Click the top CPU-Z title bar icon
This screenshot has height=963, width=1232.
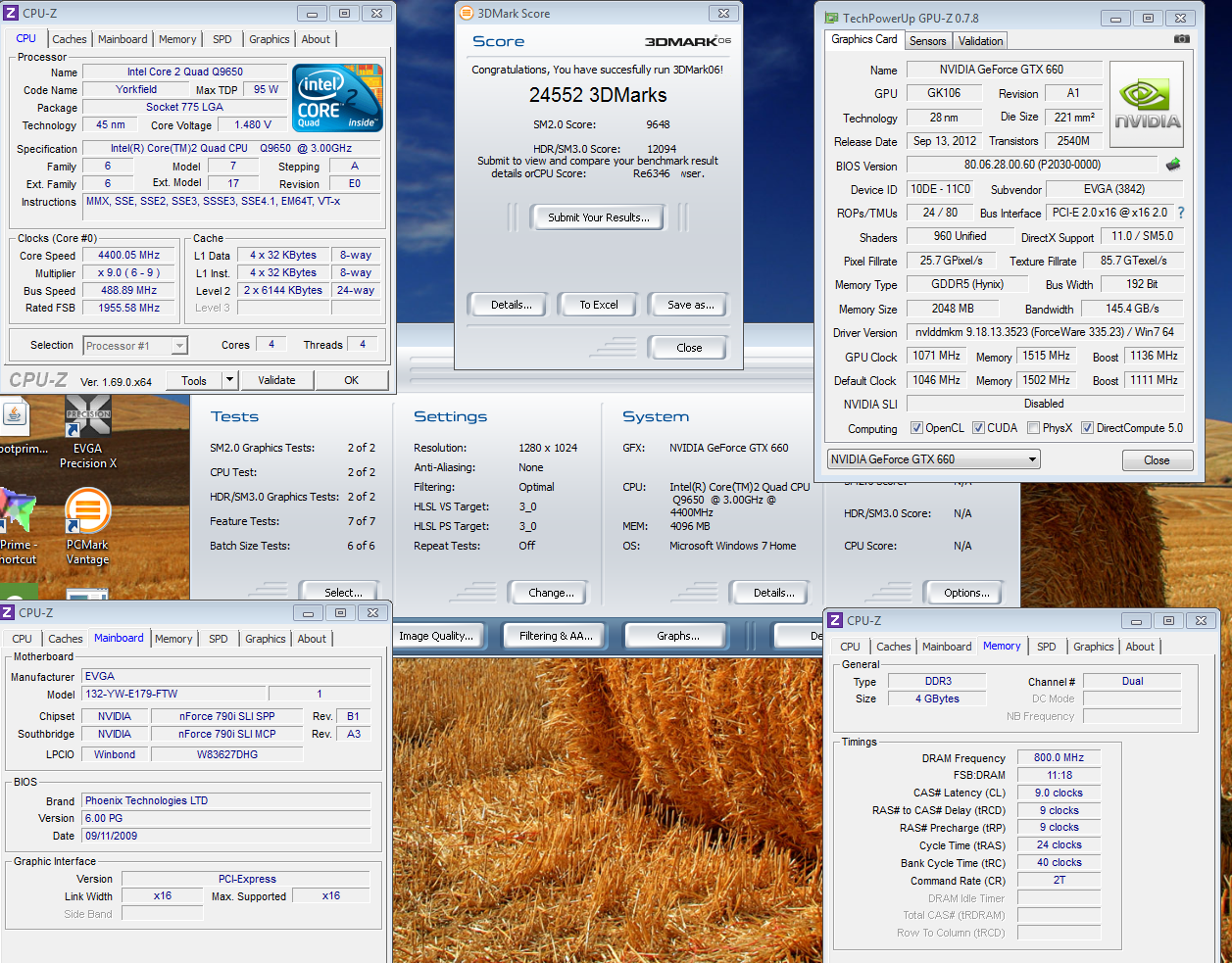click(x=10, y=14)
